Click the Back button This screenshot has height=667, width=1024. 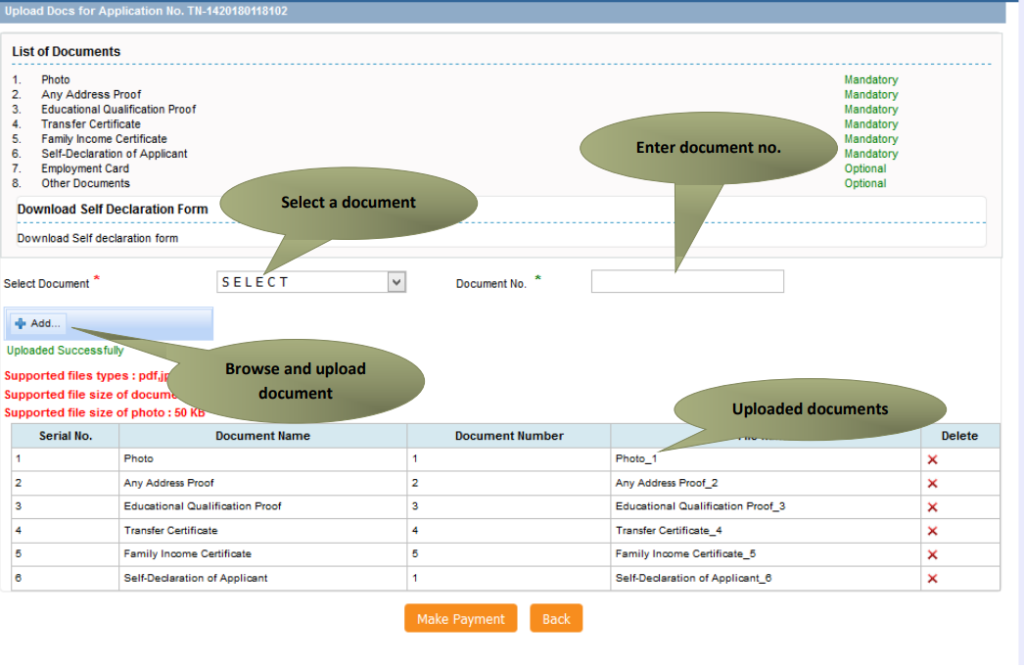coord(556,619)
